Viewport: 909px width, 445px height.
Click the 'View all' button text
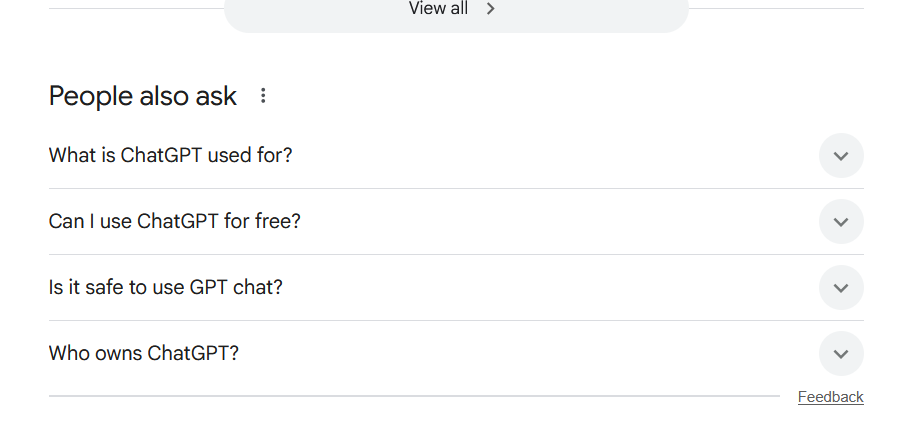pyautogui.click(x=438, y=9)
